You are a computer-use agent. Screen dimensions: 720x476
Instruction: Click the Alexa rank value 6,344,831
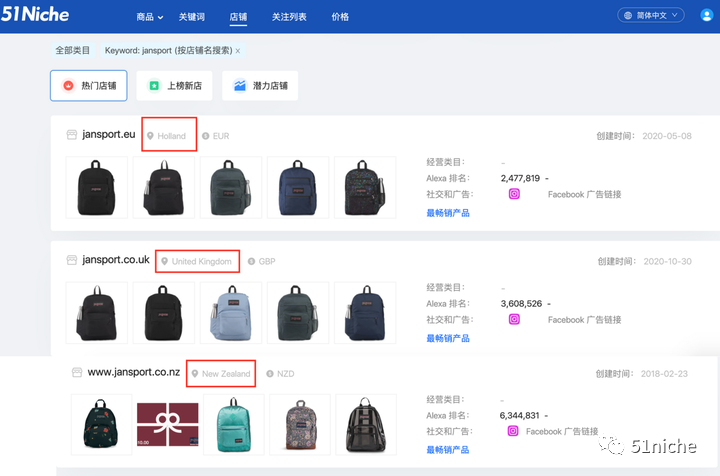tap(519, 415)
